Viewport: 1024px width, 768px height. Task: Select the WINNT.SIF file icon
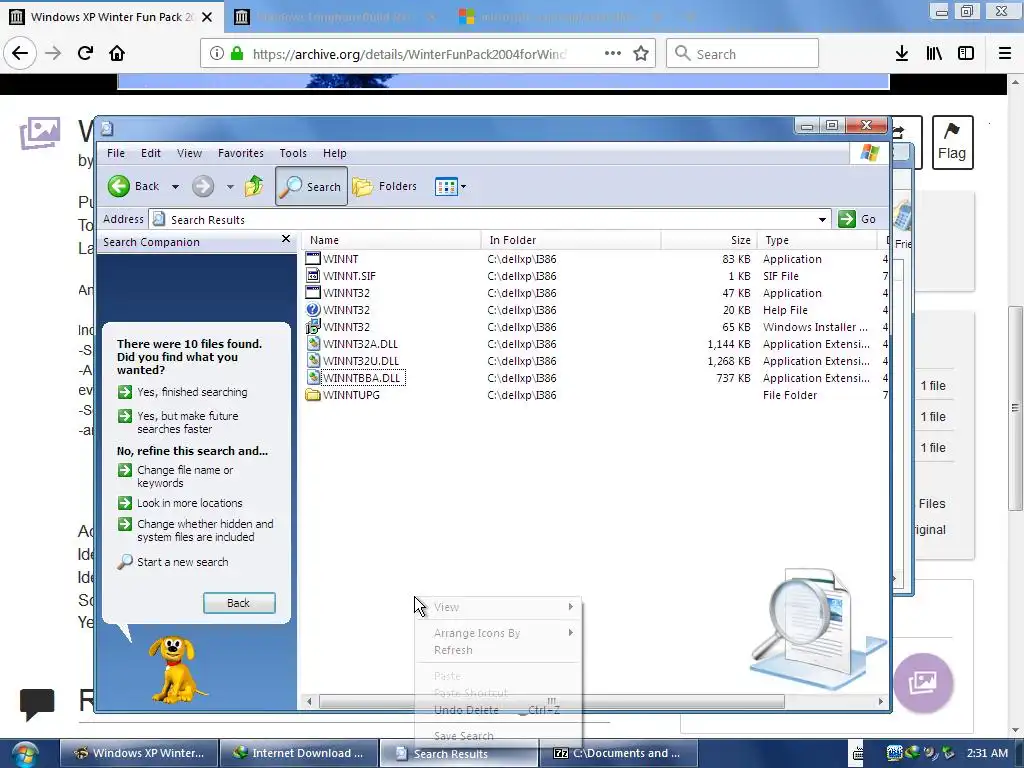tap(313, 276)
